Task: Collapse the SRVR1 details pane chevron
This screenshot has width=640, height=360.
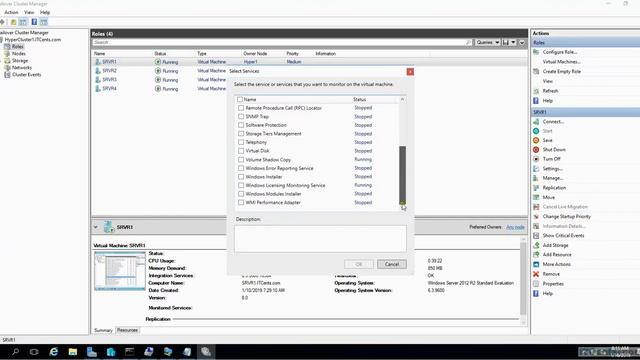Action: coord(96,227)
